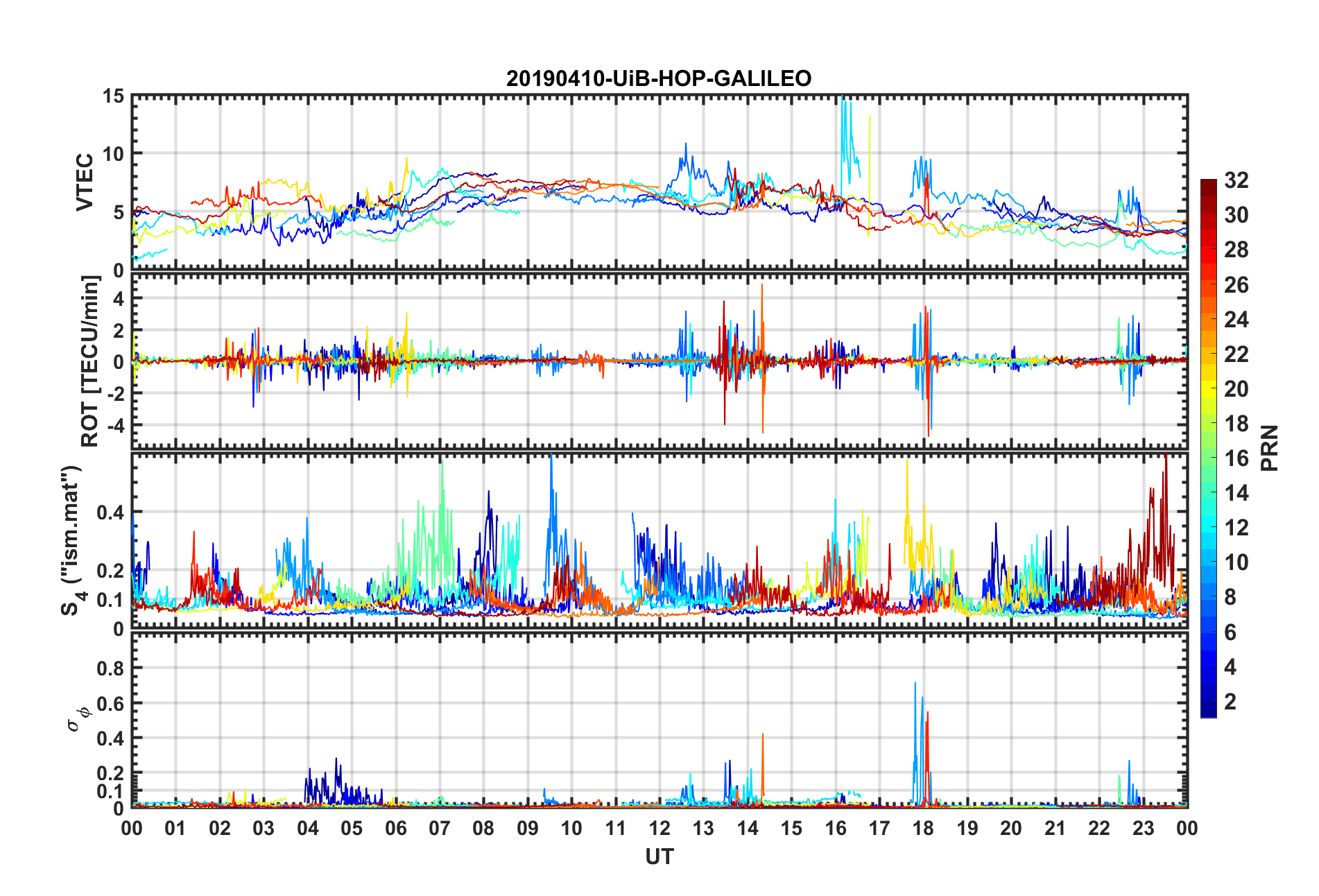Screen dimensions: 1319x896
Task: Click the UT x-axis label
Action: [x=659, y=857]
